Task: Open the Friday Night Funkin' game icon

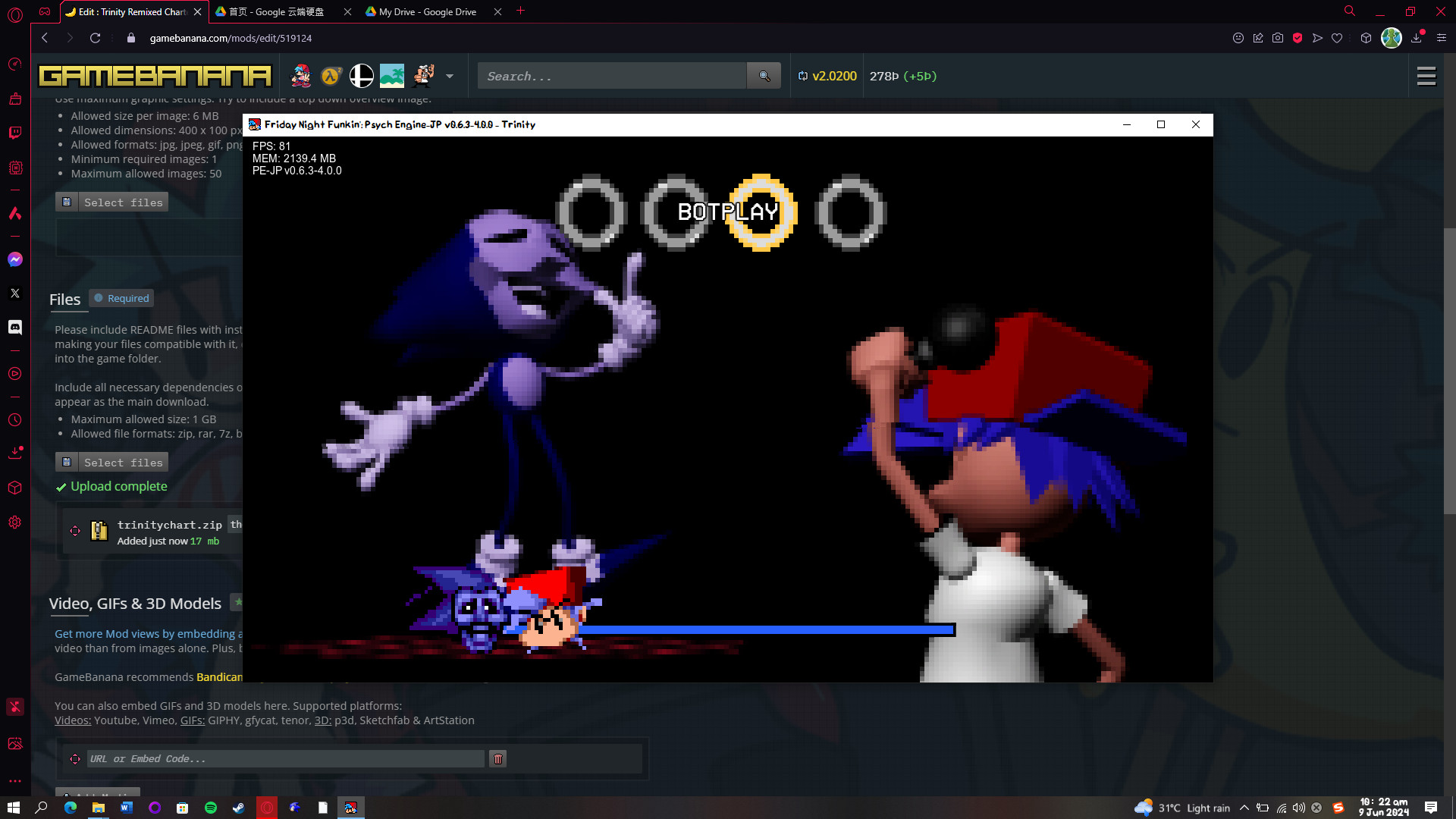Action: click(x=301, y=76)
